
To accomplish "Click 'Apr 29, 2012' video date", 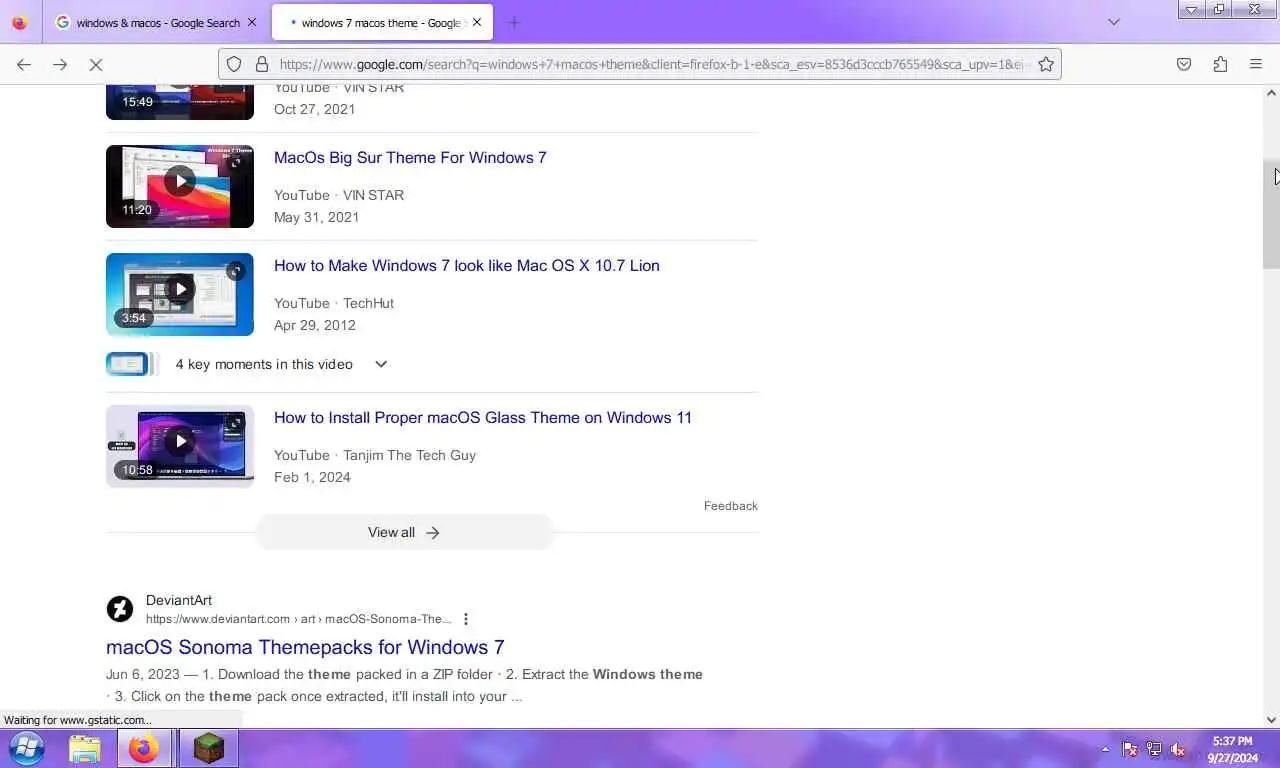I will click(x=314, y=325).
